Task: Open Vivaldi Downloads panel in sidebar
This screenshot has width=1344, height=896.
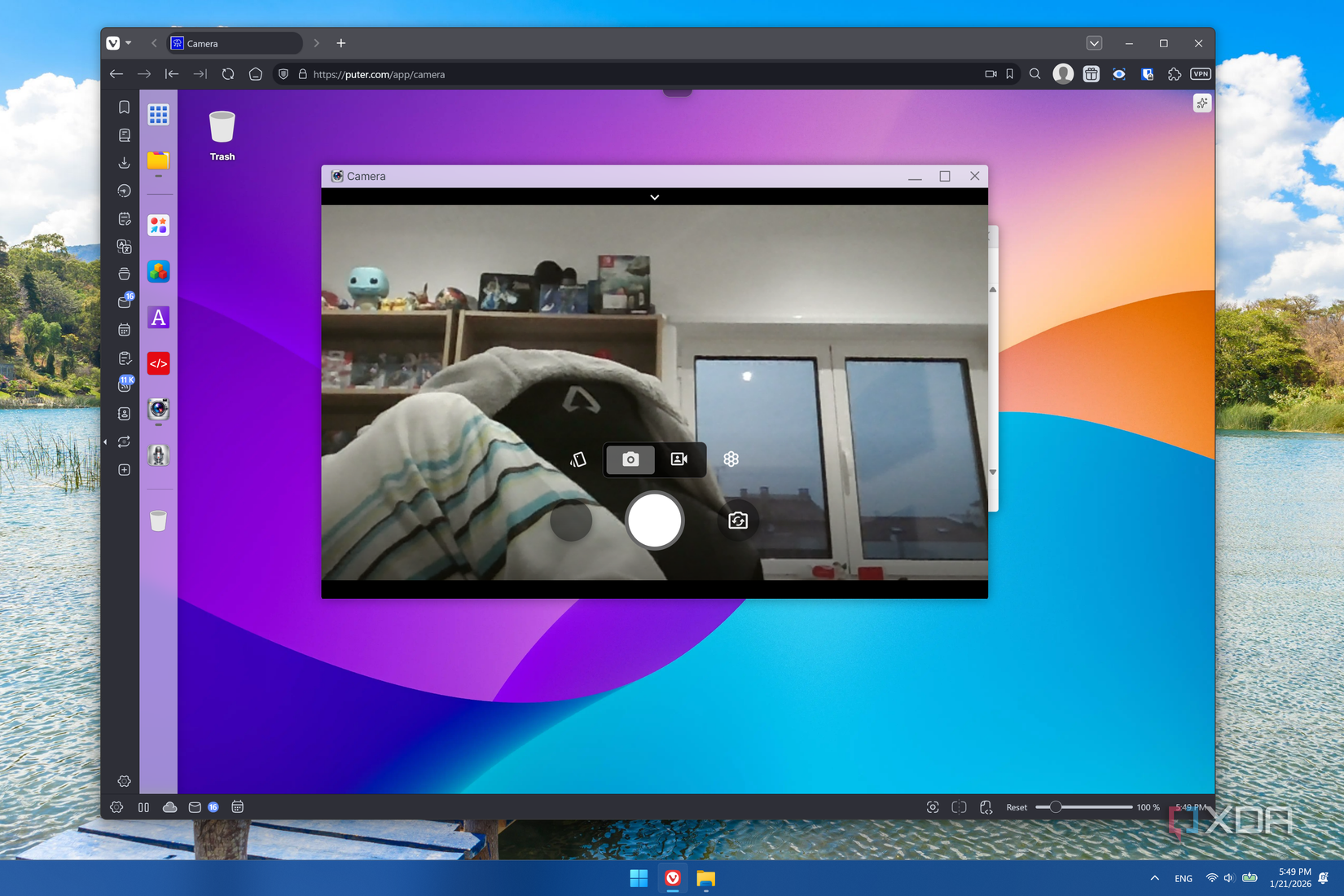Action: pyautogui.click(x=124, y=163)
